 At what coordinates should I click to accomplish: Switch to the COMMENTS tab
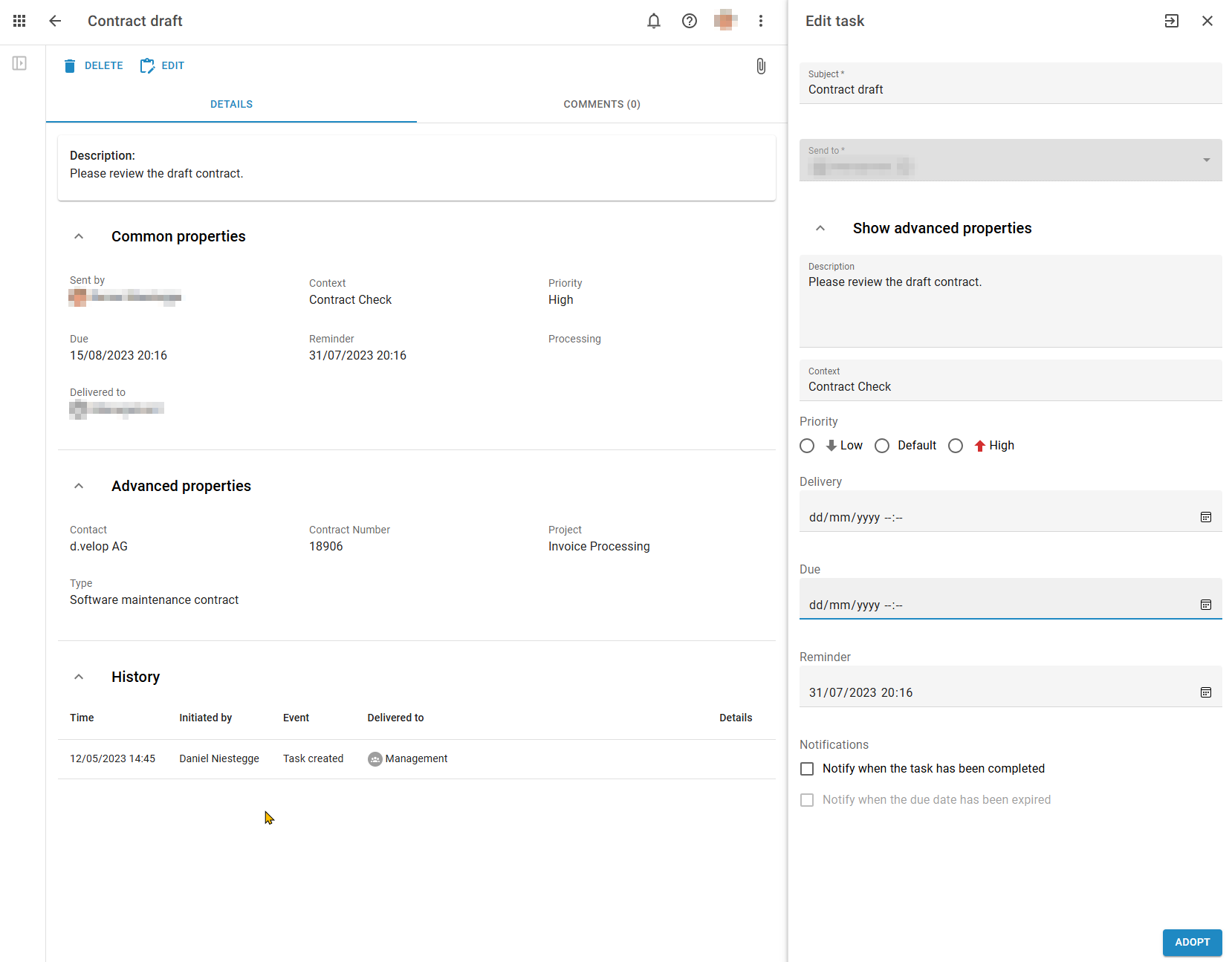[602, 104]
